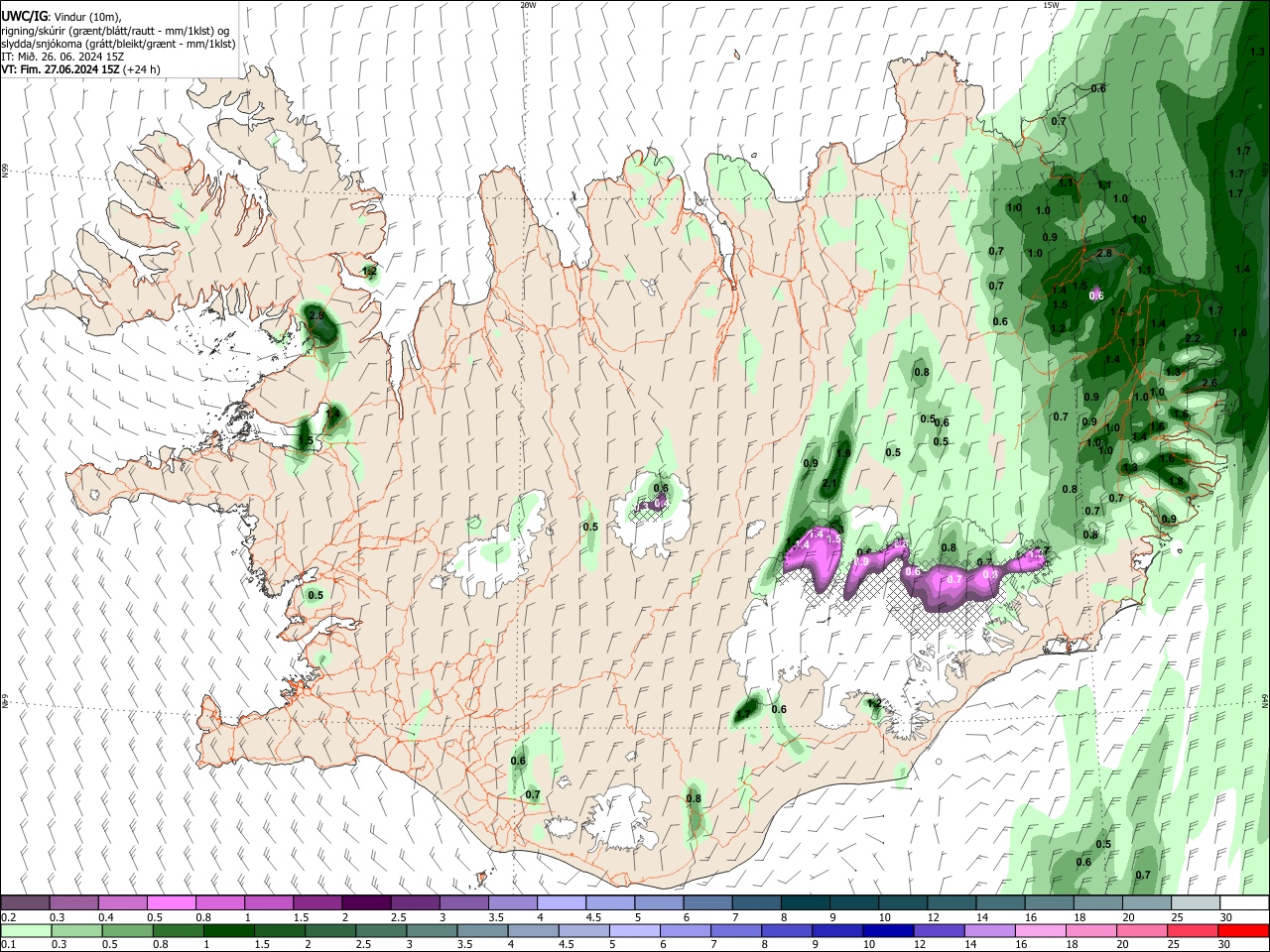Click the dark purple snow swatch between 2 and 2.5

coord(366,902)
